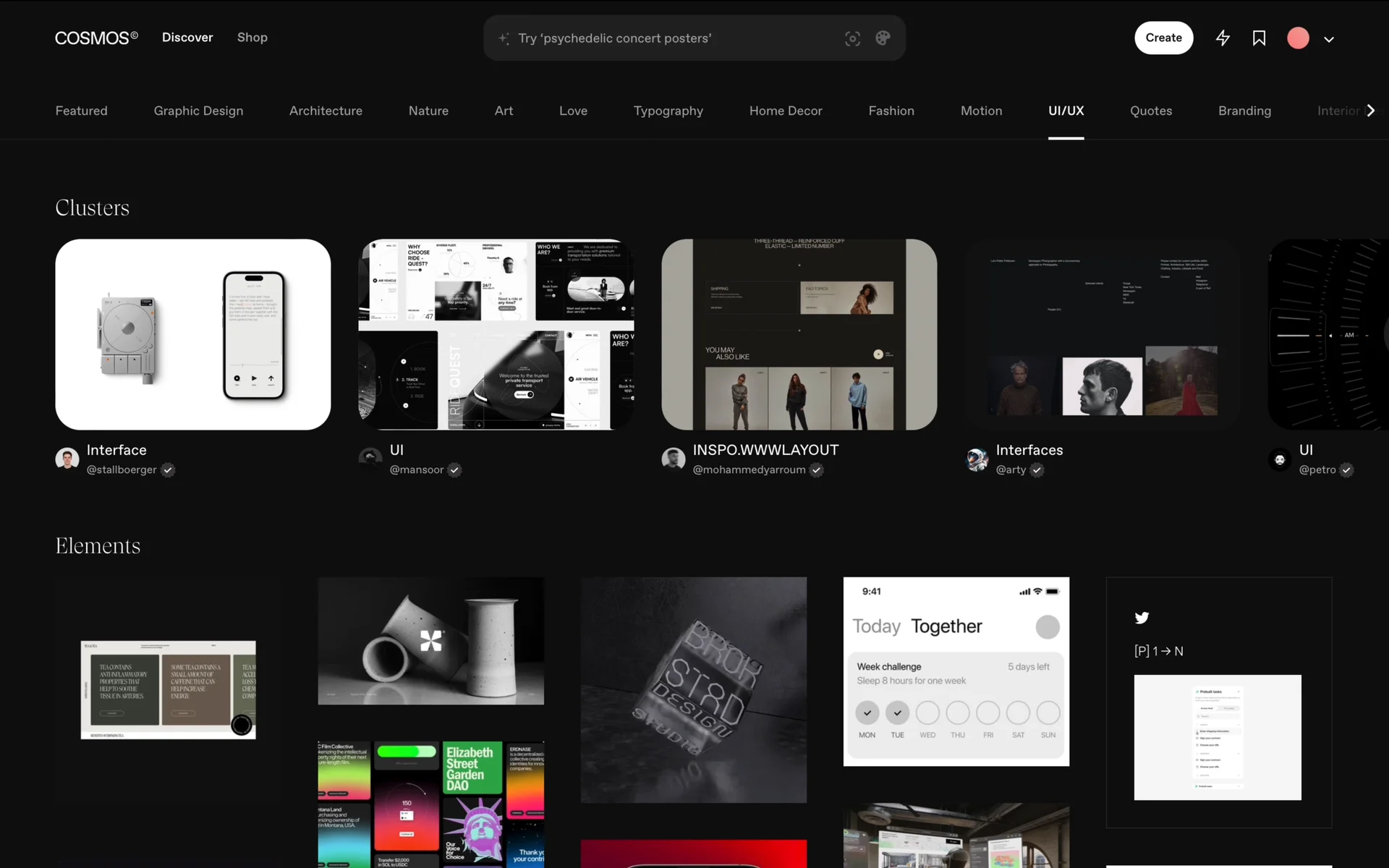Toggle the WED checkbox in Week challenge
Viewport: 1389px width, 868px height.
point(927,713)
